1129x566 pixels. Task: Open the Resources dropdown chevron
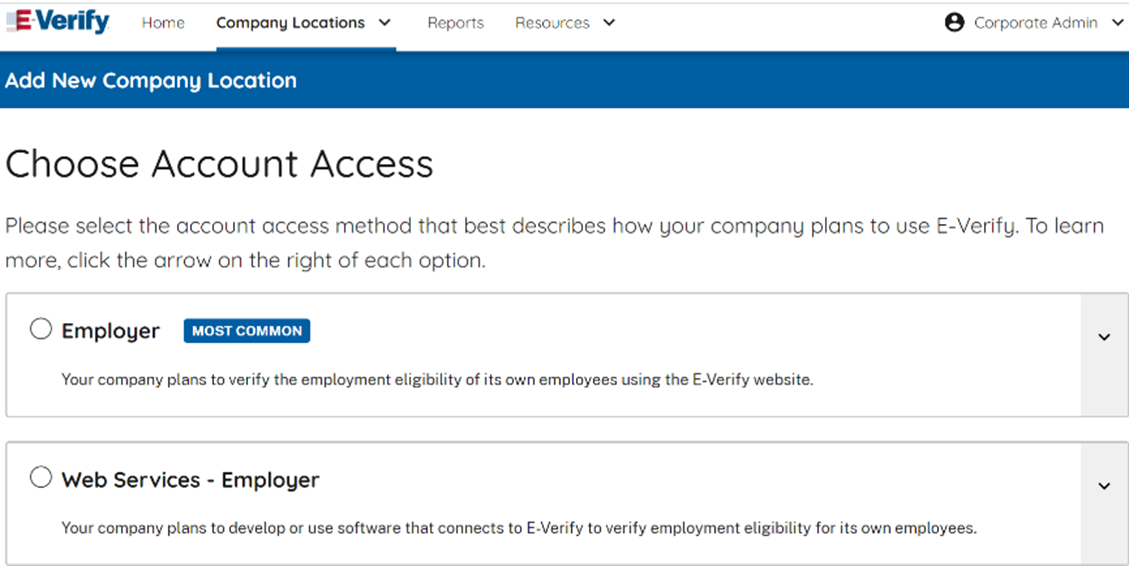tap(609, 22)
